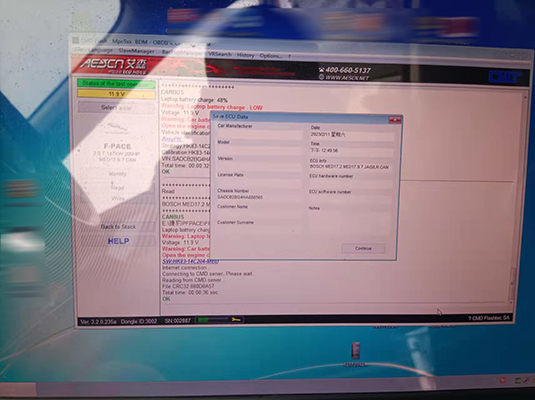The image size is (535, 400).
Task: Open the History menu
Action: [245, 55]
